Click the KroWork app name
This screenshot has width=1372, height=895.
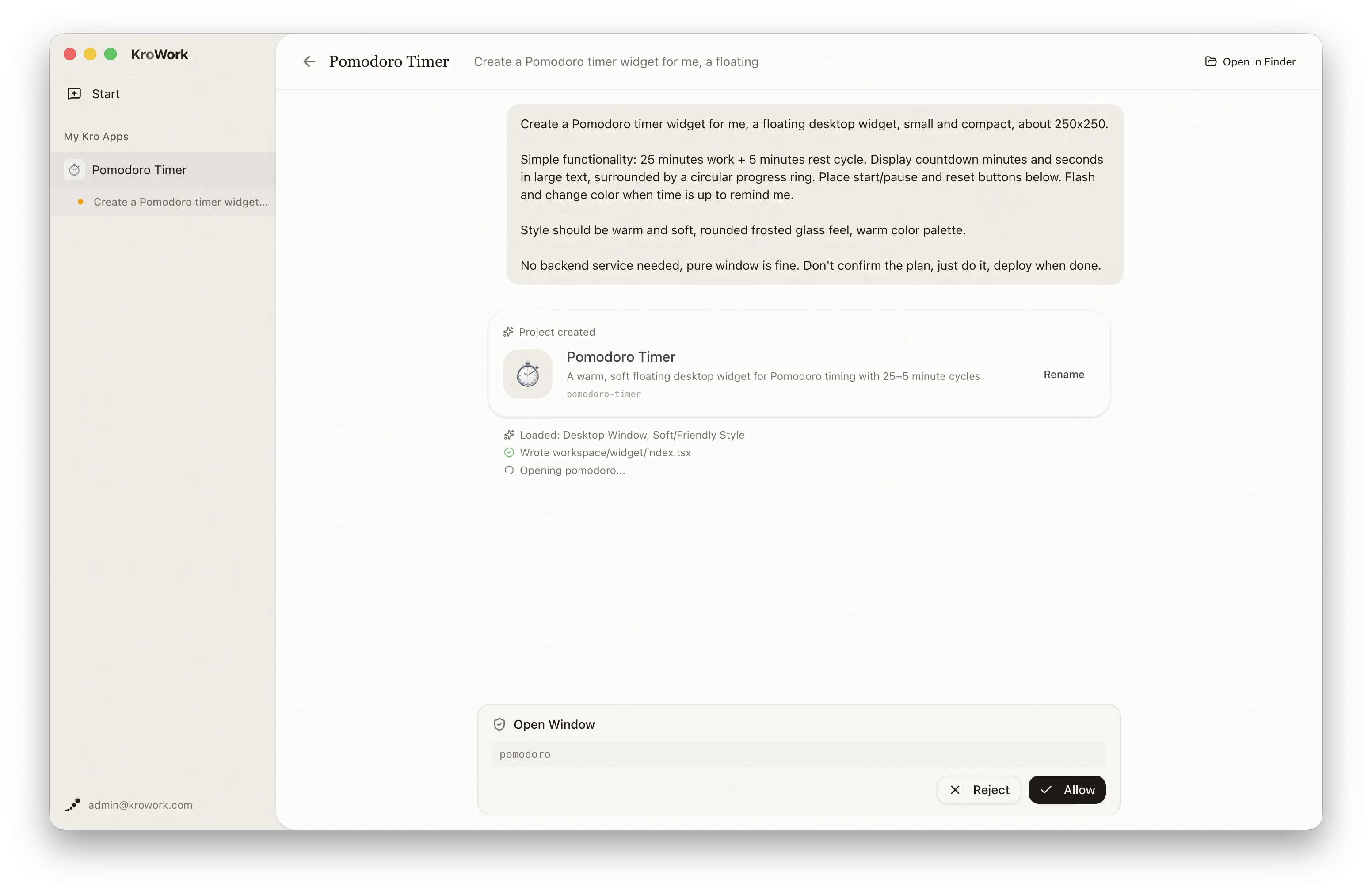pos(160,54)
